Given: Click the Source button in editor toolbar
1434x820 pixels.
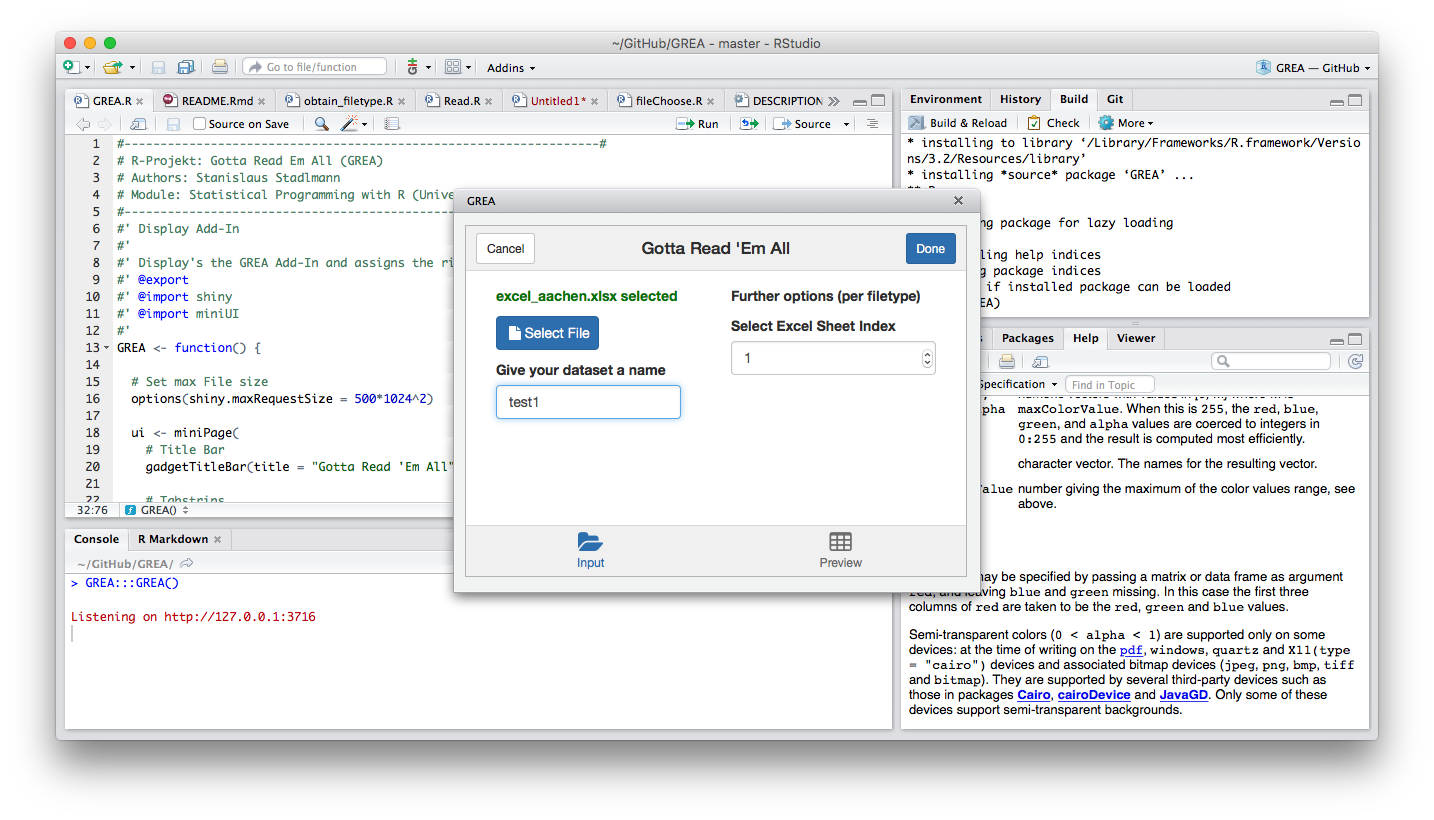Looking at the screenshot, I should (x=802, y=124).
